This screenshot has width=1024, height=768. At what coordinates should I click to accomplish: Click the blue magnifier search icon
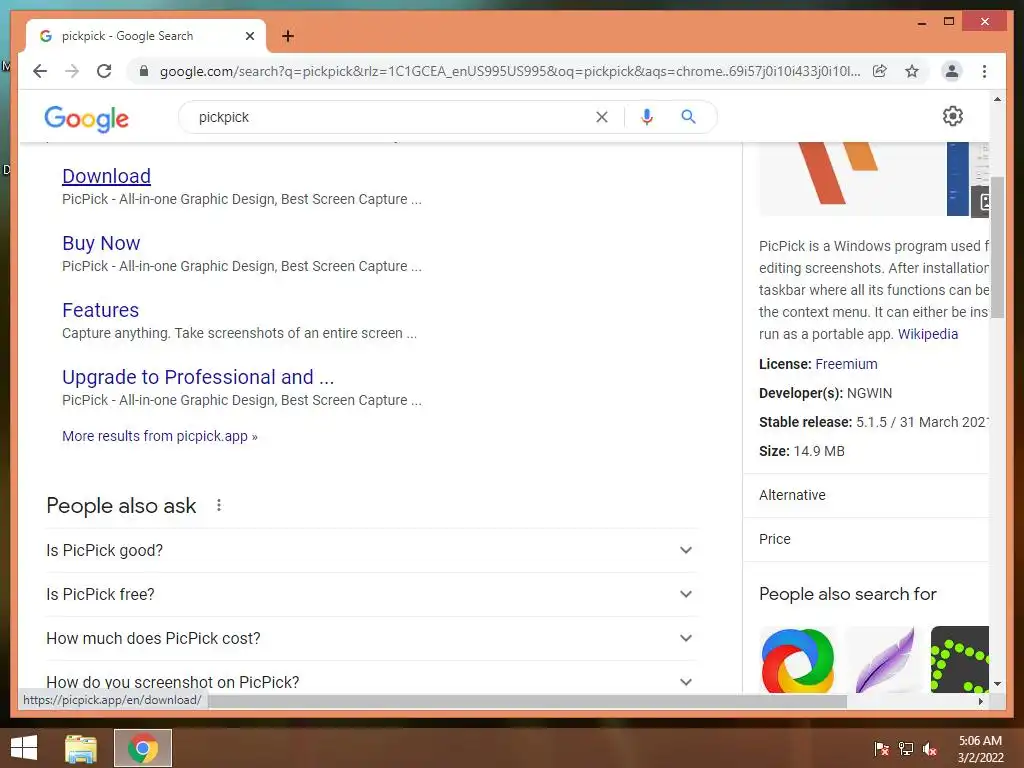pyautogui.click(x=688, y=117)
